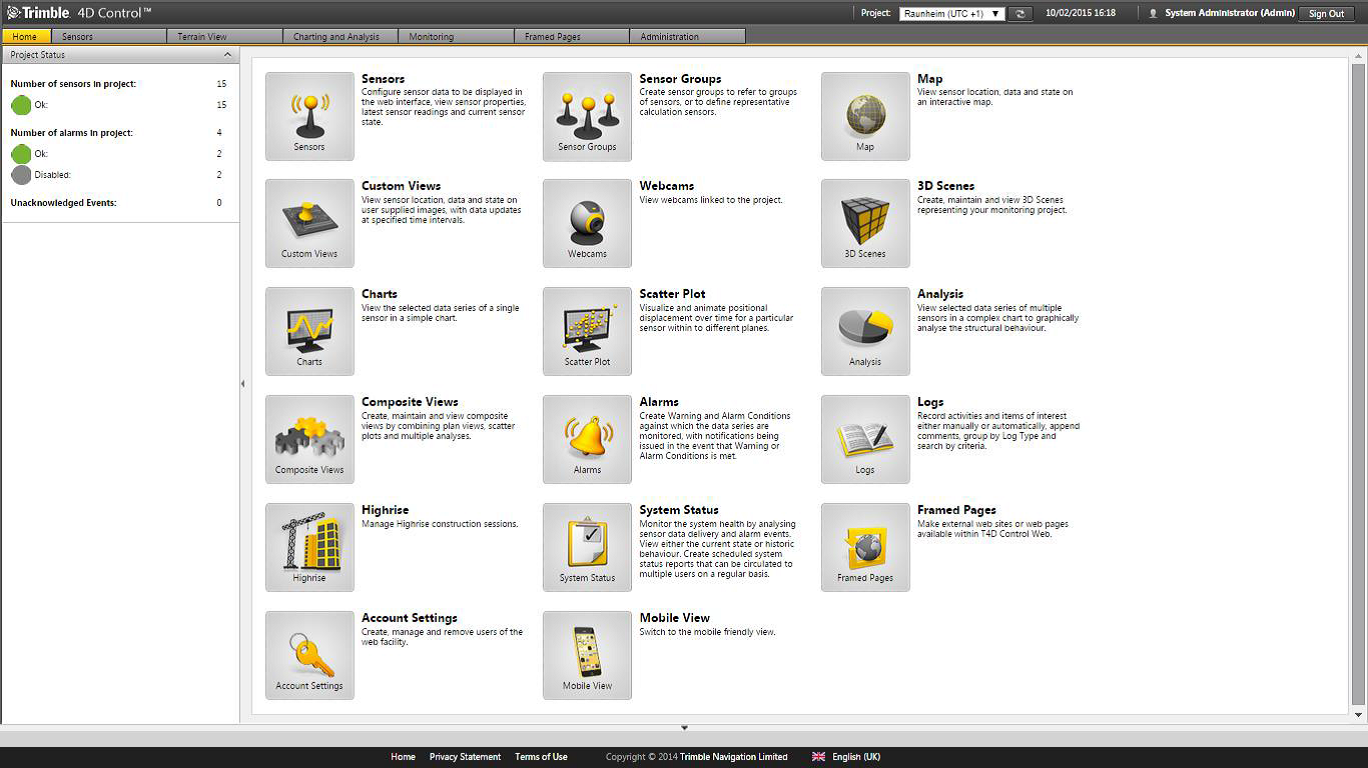The width and height of the screenshot is (1368, 768).
Task: Click the vertical scrollbar down arrow
Action: point(1358,715)
